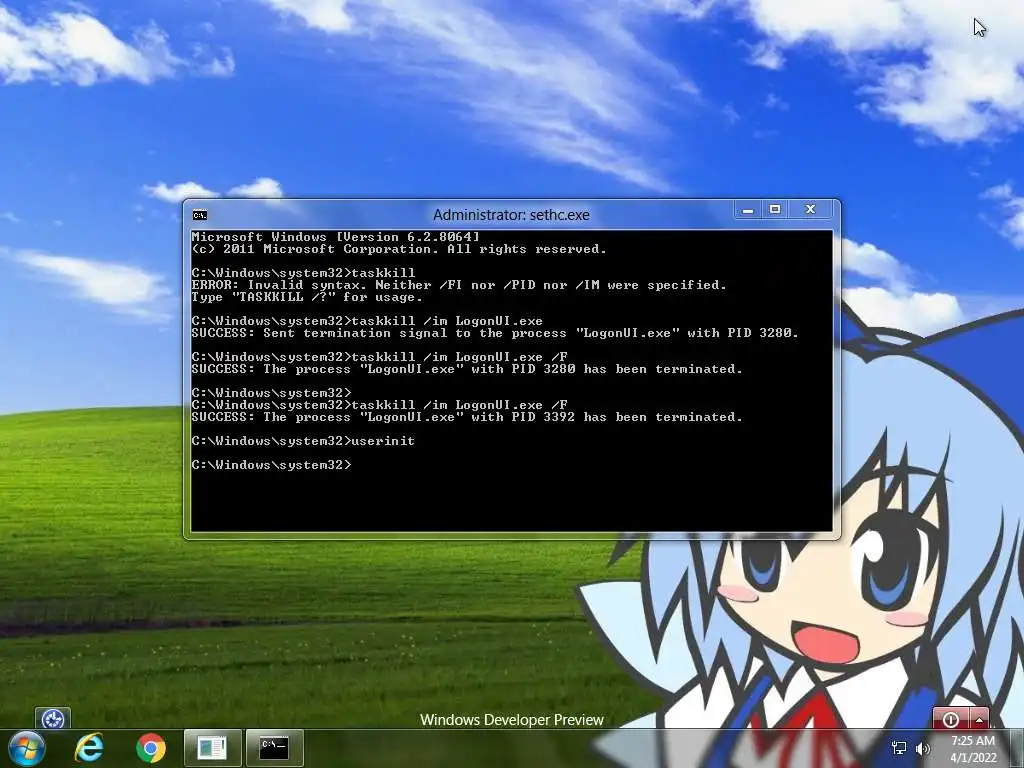Click the 'Type "TASKKILL /?" for usage' line

[307, 297]
